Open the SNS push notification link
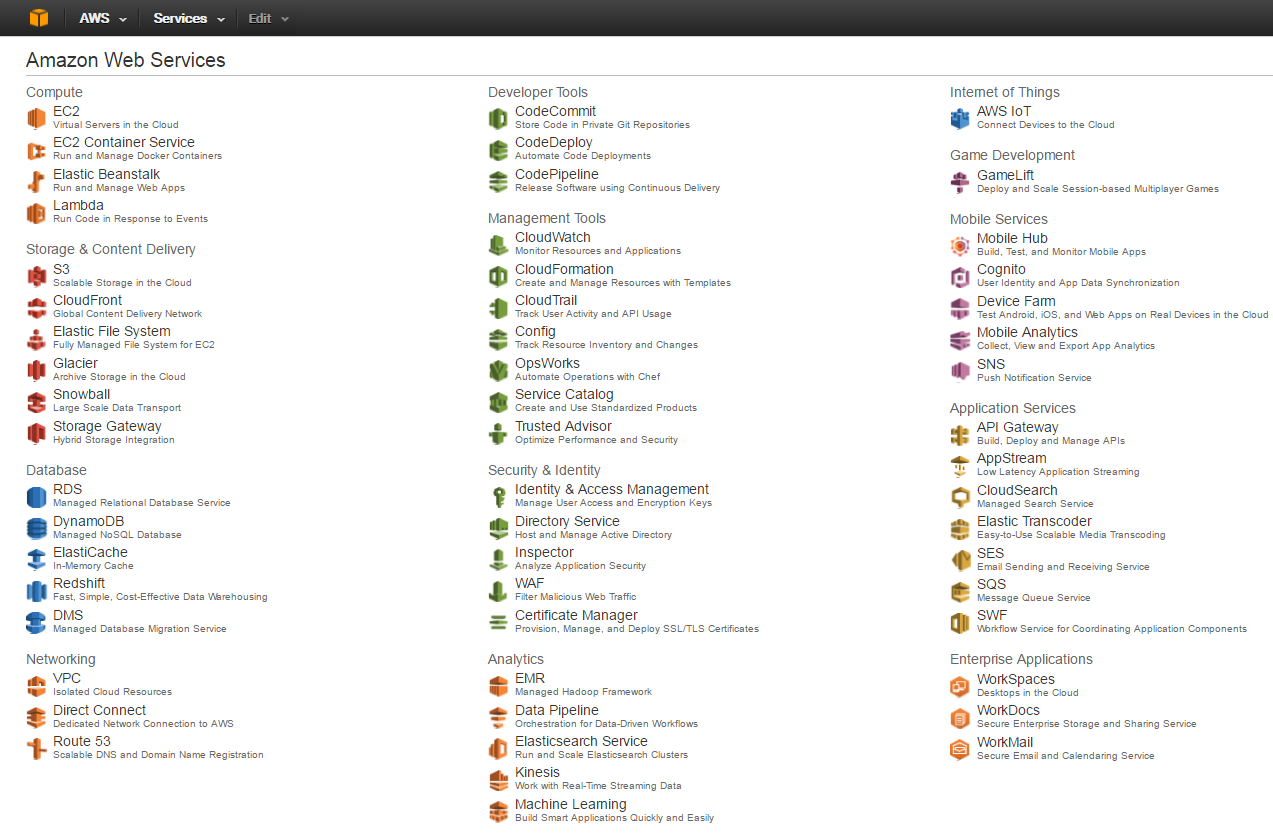Viewport: 1273px width, 833px height. pos(991,364)
